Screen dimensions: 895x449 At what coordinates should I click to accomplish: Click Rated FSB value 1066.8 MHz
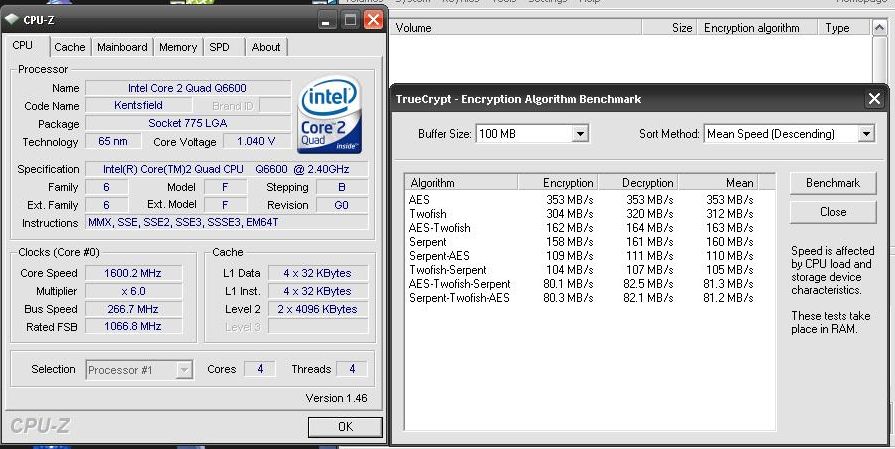134,326
